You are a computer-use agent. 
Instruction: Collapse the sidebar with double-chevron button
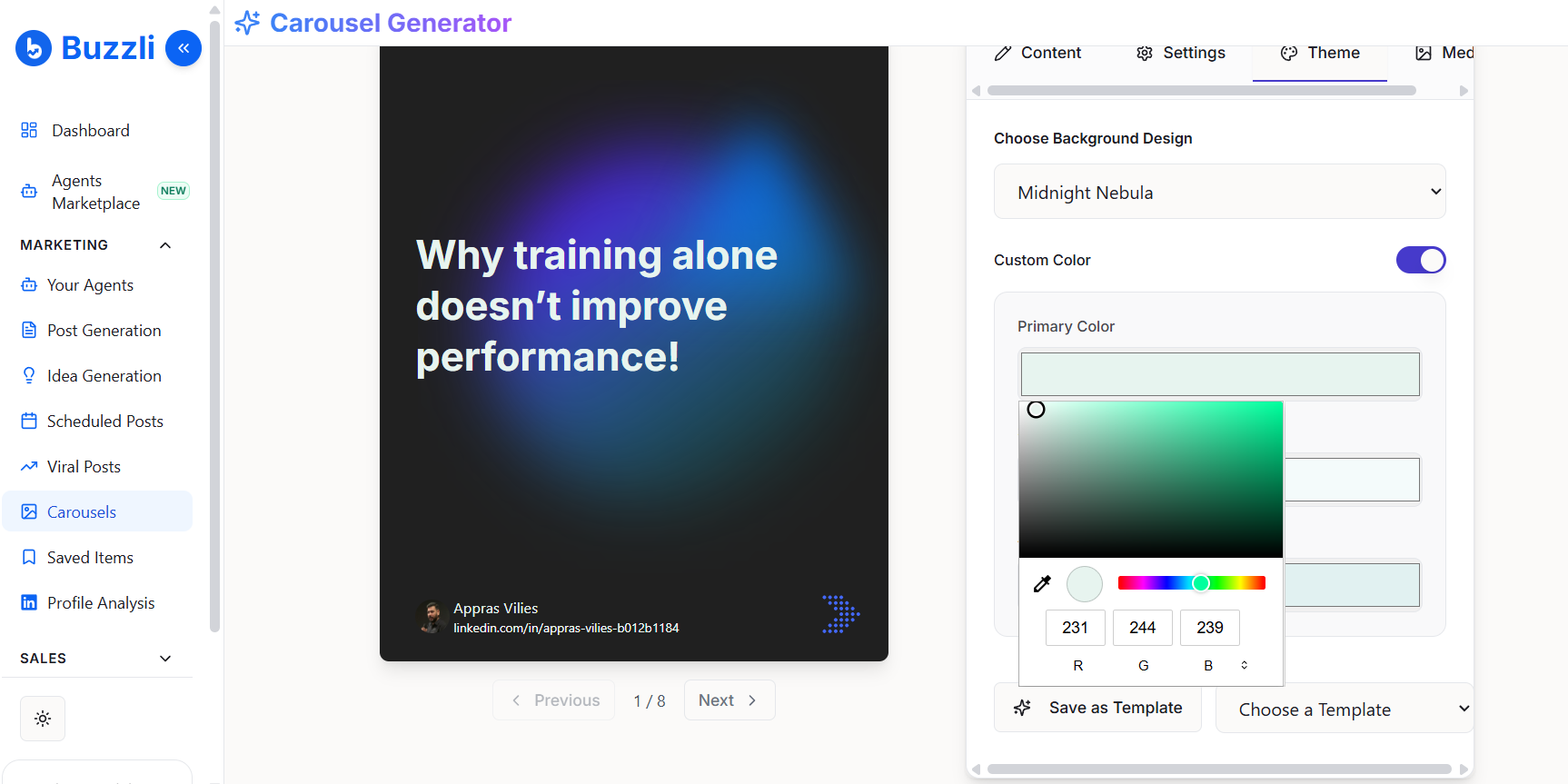point(184,48)
